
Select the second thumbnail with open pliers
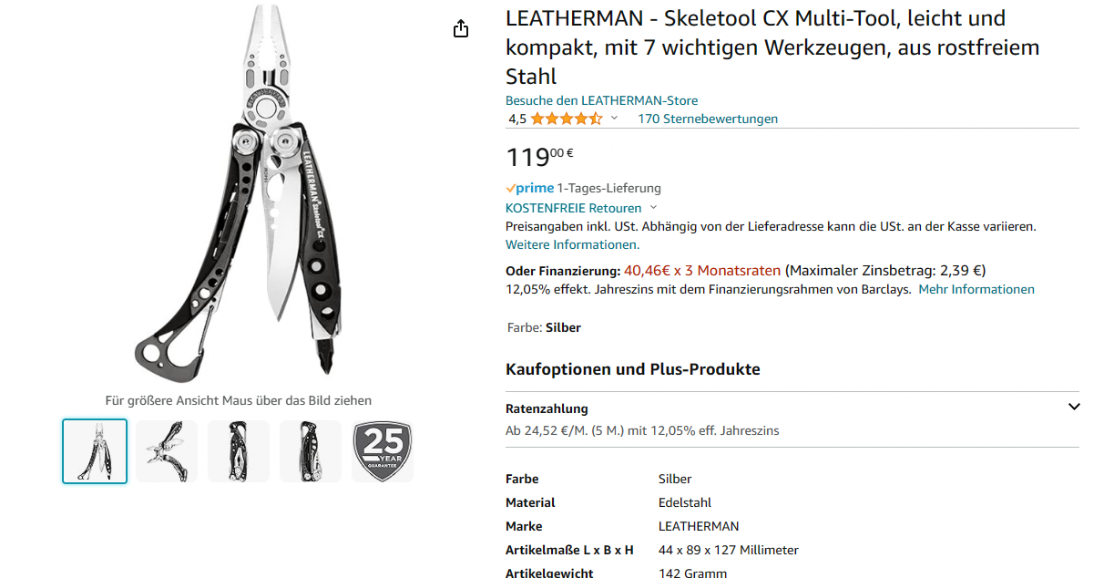[167, 451]
